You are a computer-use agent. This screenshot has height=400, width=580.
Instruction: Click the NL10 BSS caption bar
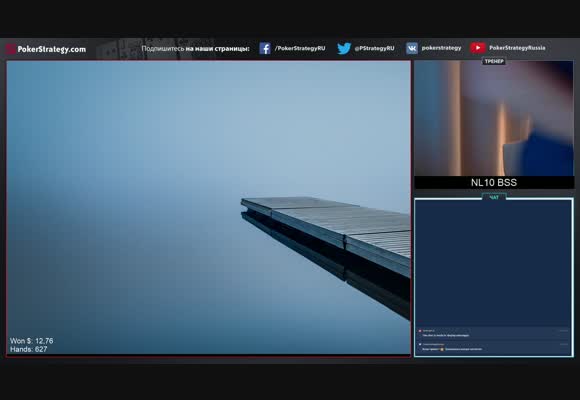click(x=494, y=182)
